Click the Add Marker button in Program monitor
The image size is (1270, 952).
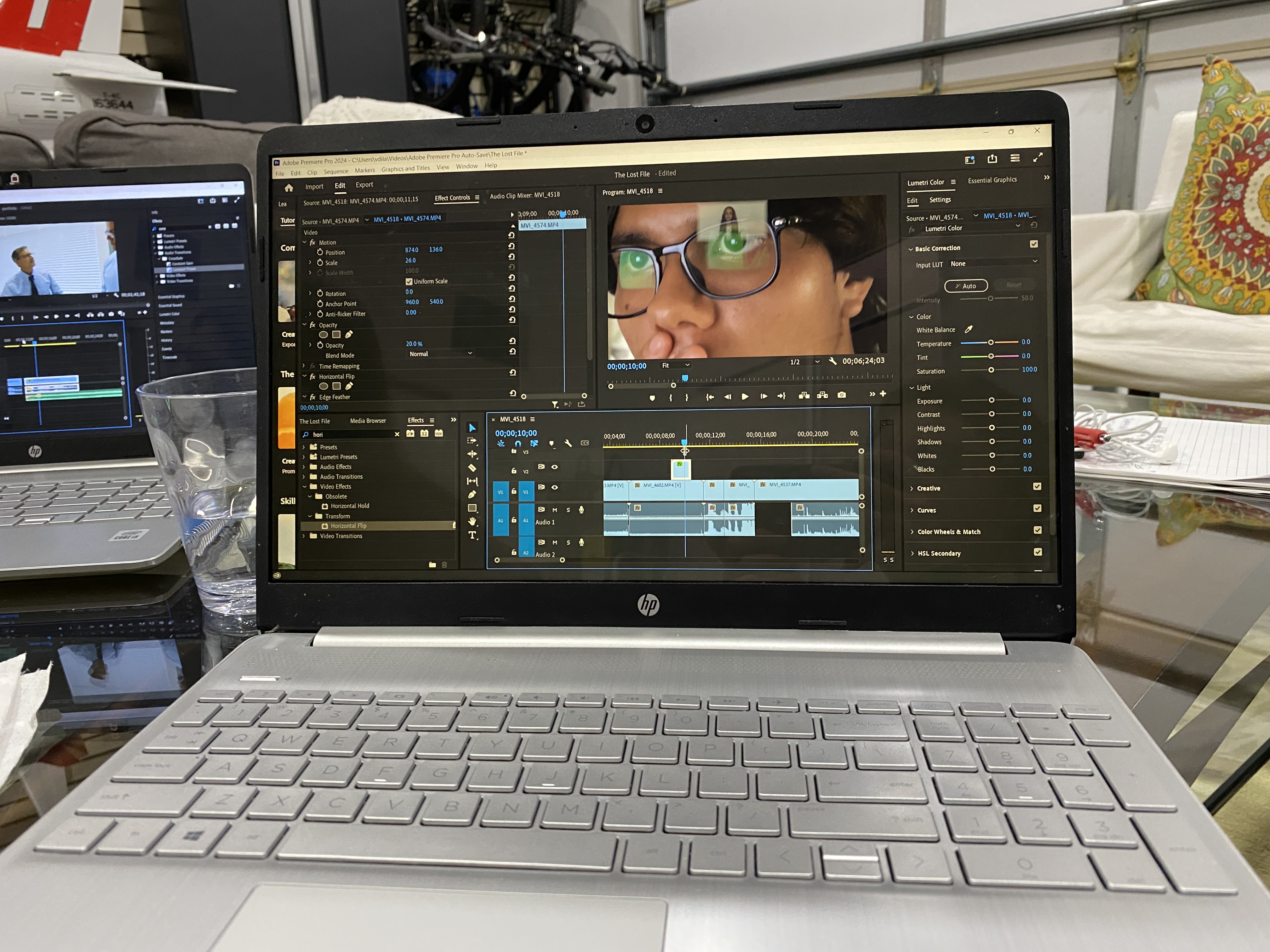coord(652,398)
